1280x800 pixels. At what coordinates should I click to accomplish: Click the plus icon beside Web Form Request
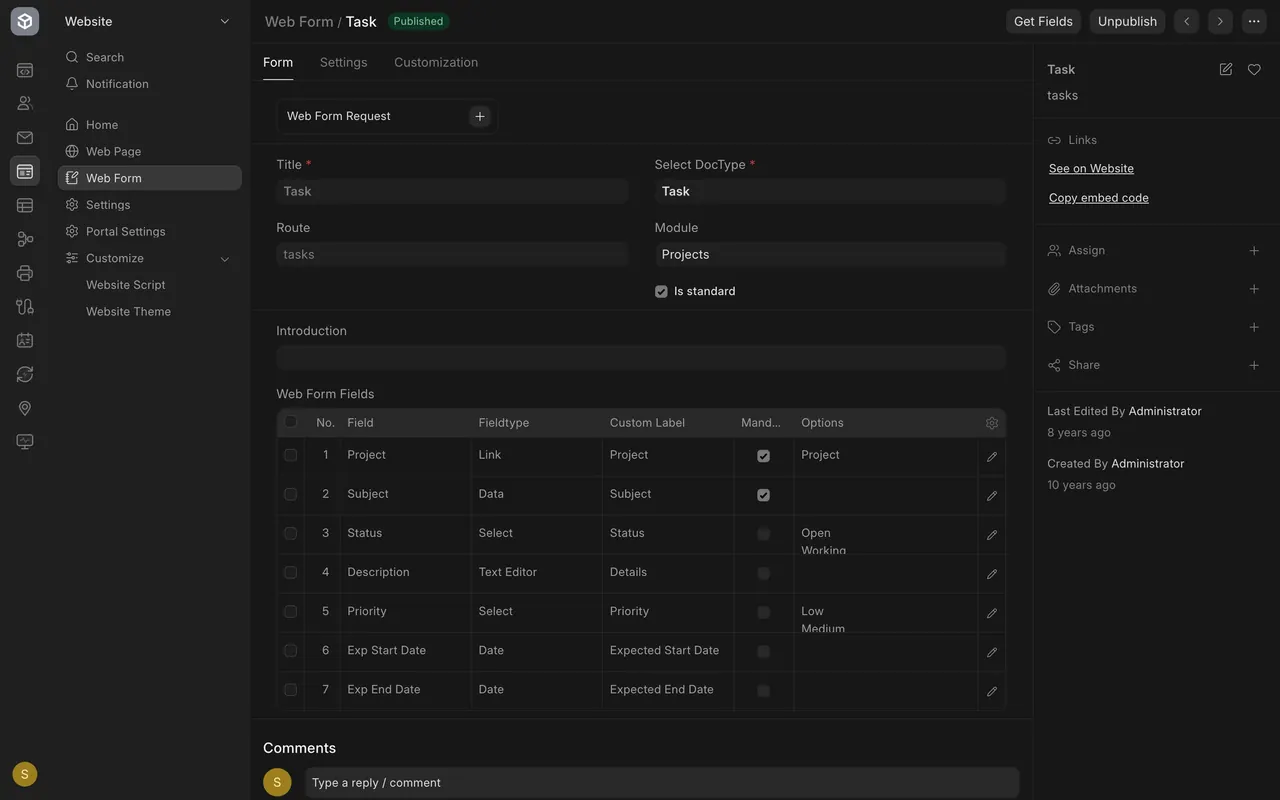click(x=480, y=116)
